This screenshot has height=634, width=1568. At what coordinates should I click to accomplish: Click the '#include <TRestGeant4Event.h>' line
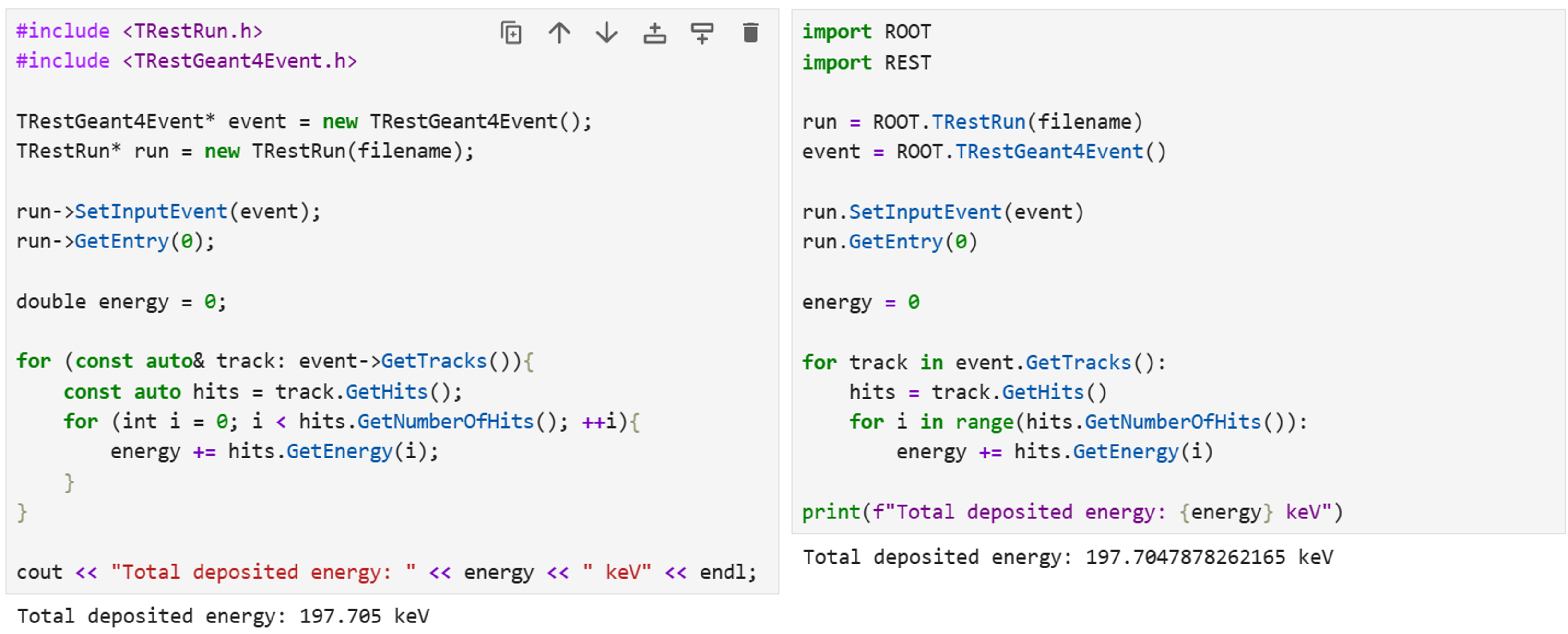click(186, 61)
